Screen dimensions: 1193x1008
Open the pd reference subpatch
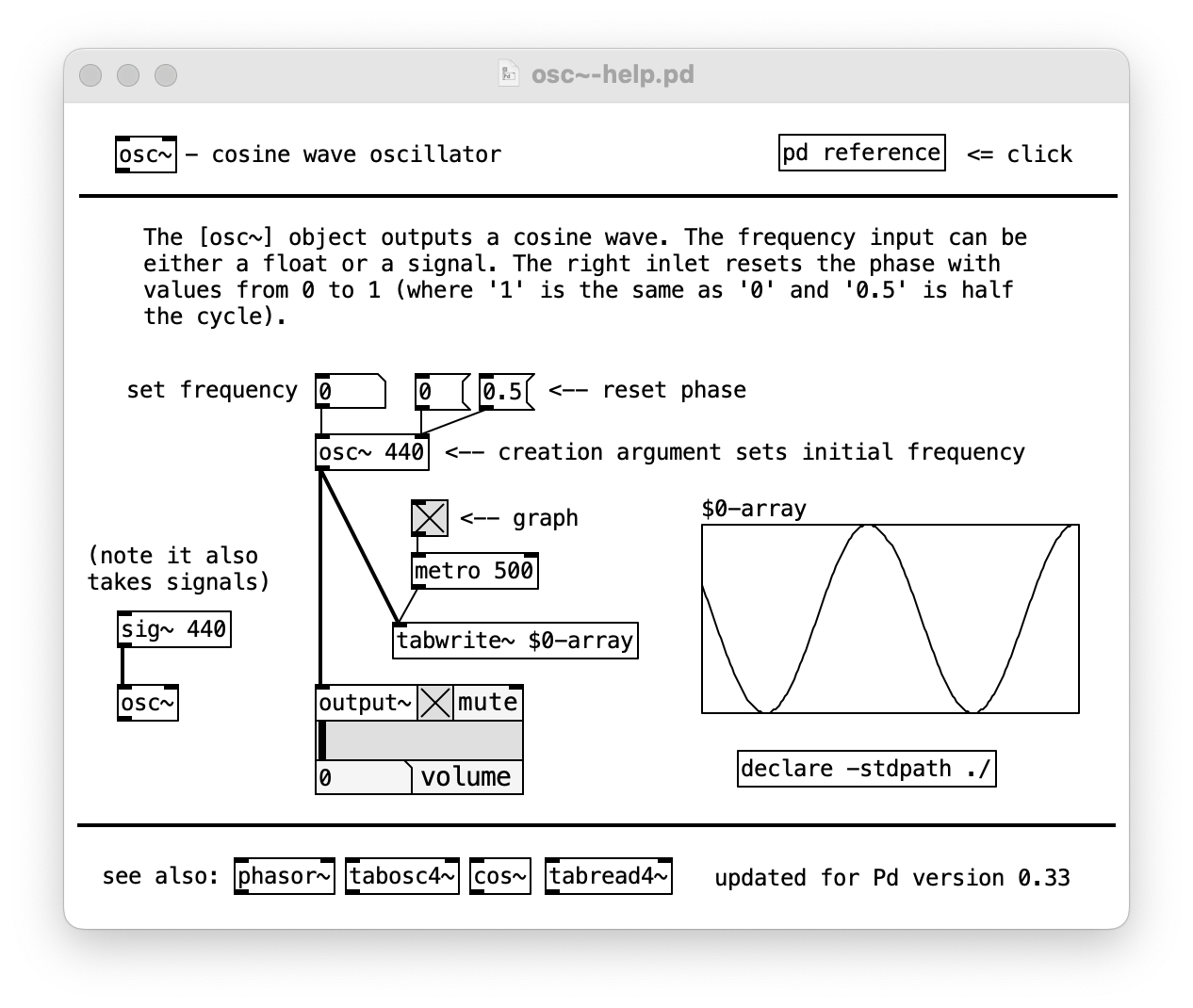[x=862, y=153]
